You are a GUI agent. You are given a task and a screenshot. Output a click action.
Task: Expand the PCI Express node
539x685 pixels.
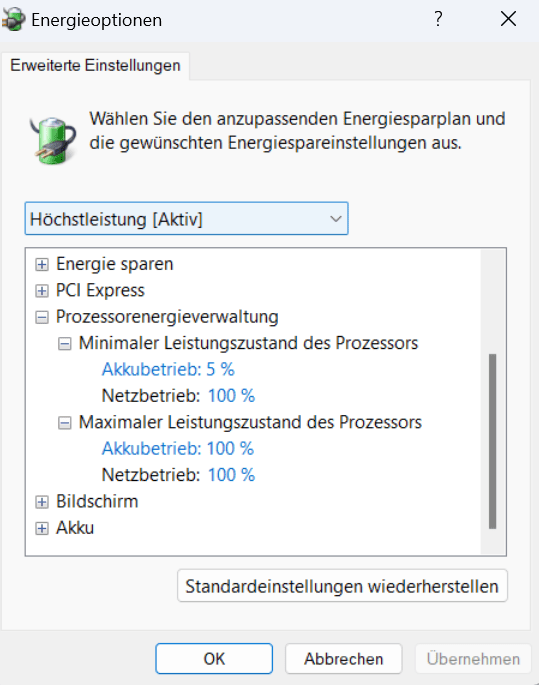(42, 291)
